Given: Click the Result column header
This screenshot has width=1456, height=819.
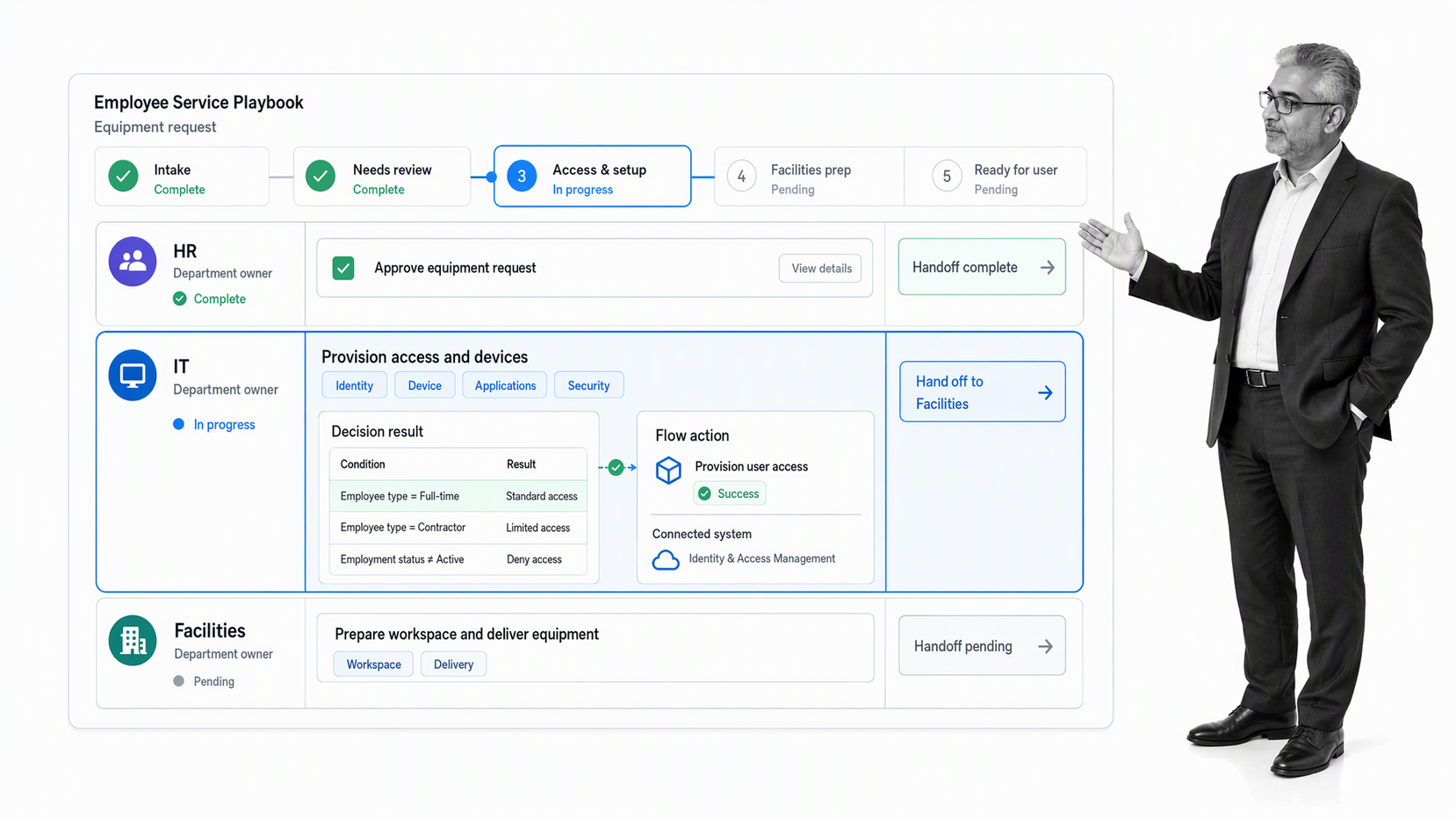Looking at the screenshot, I should 521,464.
